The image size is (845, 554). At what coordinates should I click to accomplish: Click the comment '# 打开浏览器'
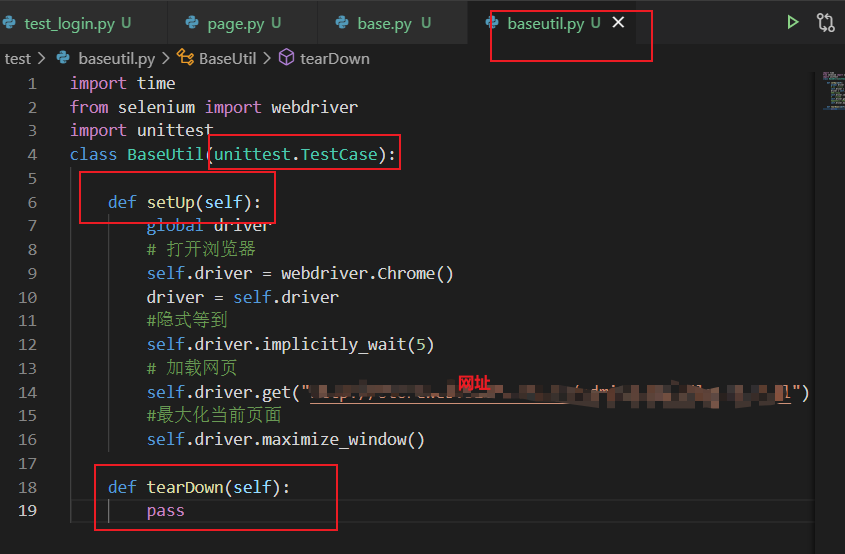(x=201, y=249)
